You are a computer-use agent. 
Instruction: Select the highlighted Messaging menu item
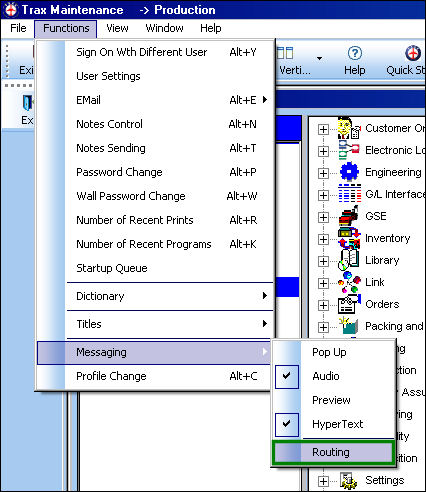pos(154,353)
